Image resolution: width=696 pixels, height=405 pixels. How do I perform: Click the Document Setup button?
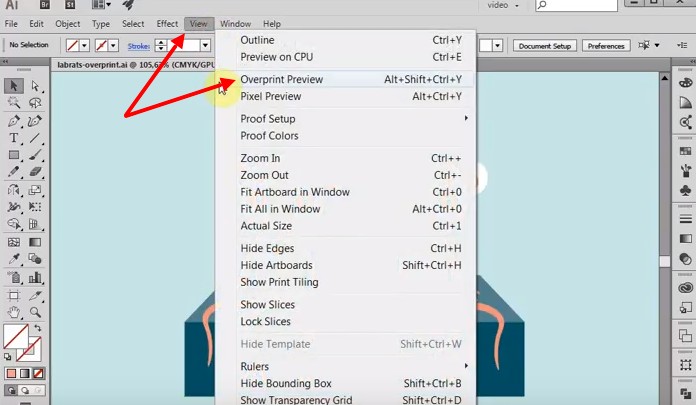[x=544, y=46]
